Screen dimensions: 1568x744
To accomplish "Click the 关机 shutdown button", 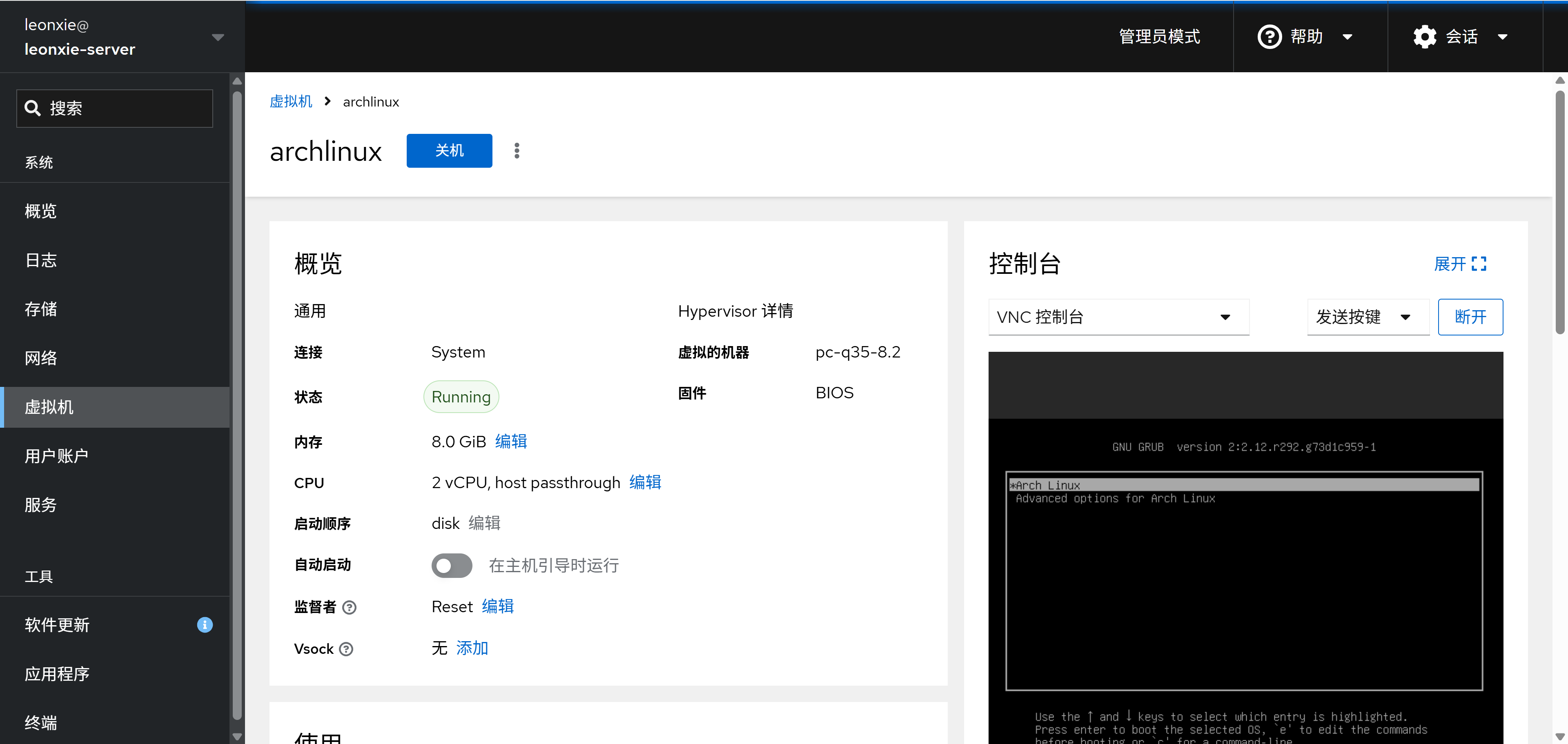I will (449, 151).
